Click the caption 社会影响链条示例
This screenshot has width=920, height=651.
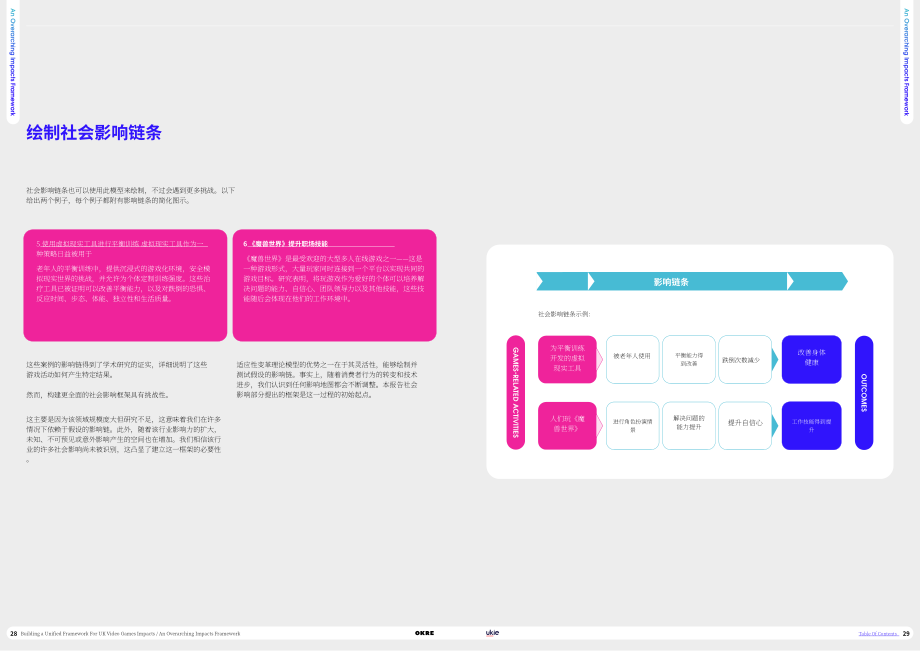(564, 314)
